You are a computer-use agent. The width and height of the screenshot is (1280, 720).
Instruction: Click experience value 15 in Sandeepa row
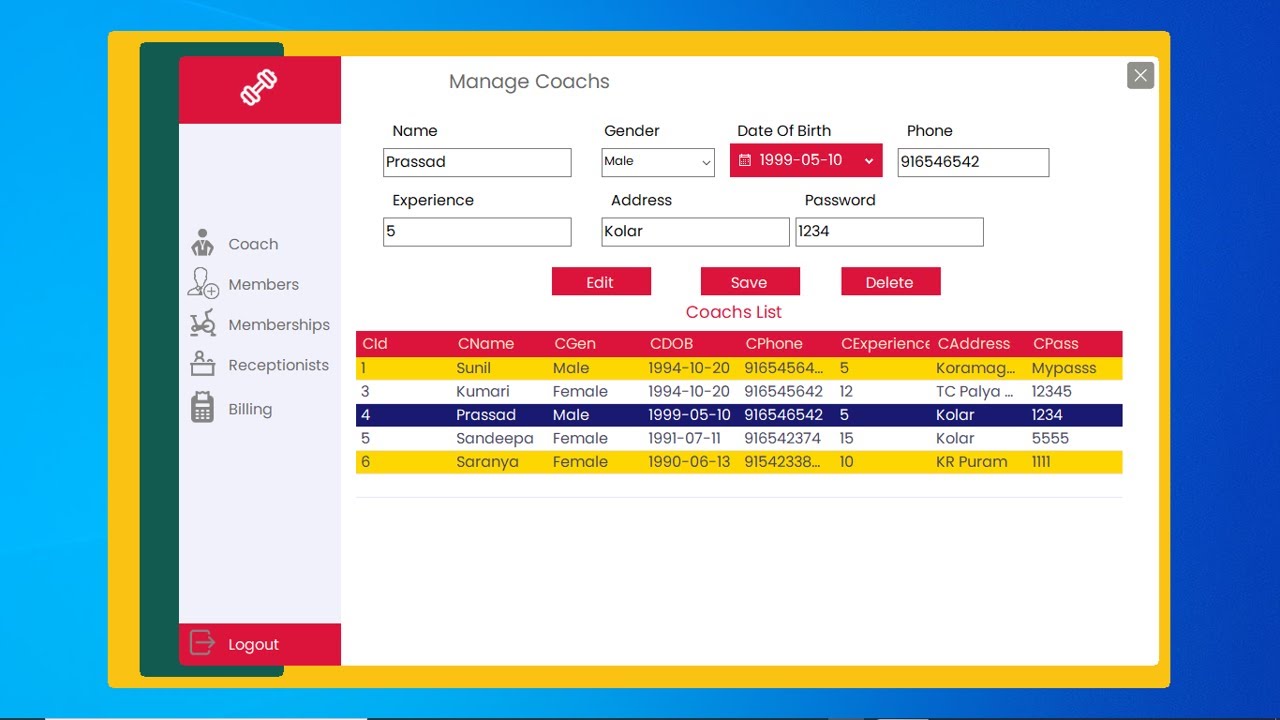coord(884,438)
